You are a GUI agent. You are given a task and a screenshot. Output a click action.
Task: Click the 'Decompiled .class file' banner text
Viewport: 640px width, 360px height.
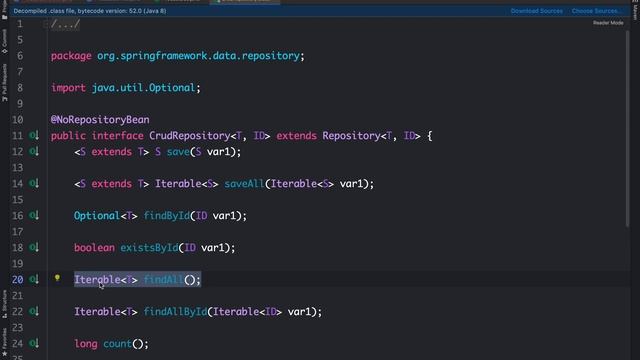(90, 11)
